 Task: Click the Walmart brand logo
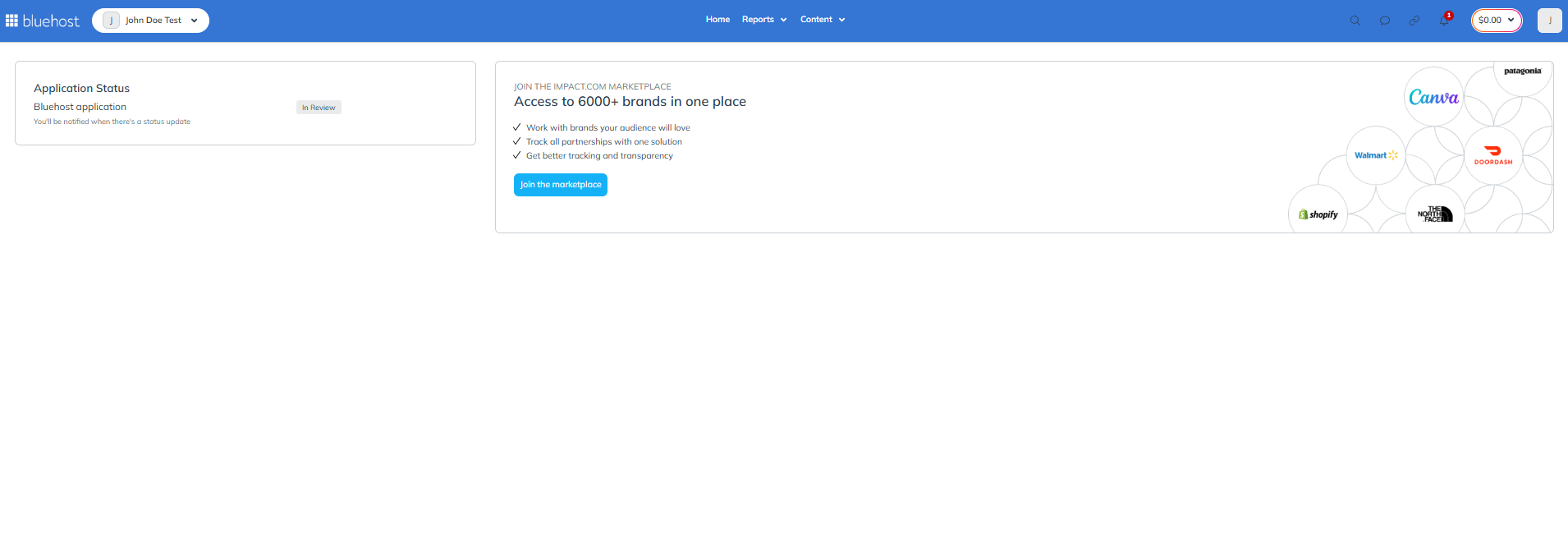click(x=1375, y=155)
